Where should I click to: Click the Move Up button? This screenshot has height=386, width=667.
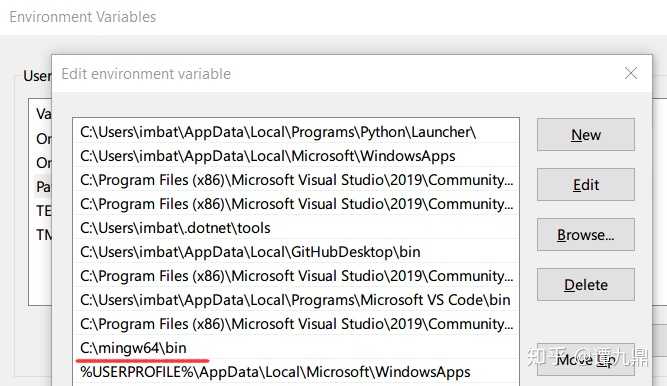586,360
